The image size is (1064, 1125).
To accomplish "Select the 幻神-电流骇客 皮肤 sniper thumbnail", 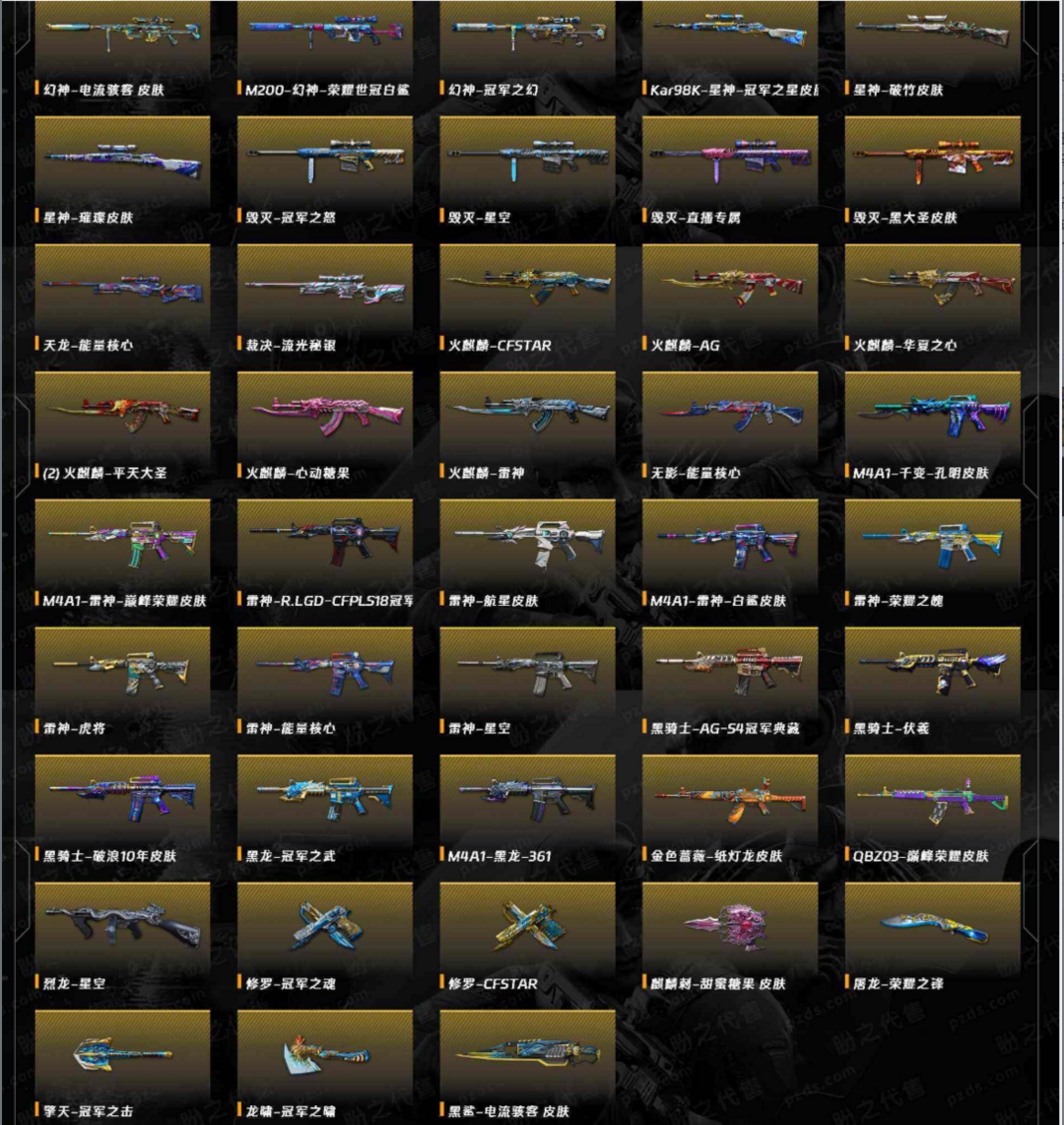I will (x=123, y=33).
